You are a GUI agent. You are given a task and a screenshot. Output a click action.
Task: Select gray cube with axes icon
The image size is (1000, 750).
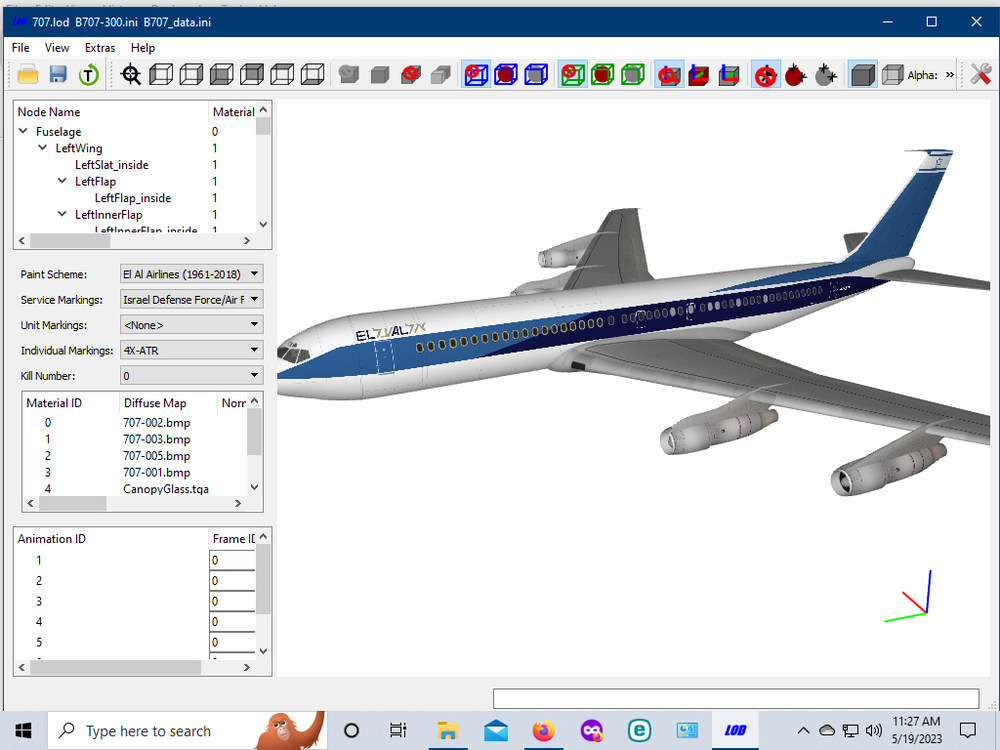pyautogui.click(x=728, y=75)
